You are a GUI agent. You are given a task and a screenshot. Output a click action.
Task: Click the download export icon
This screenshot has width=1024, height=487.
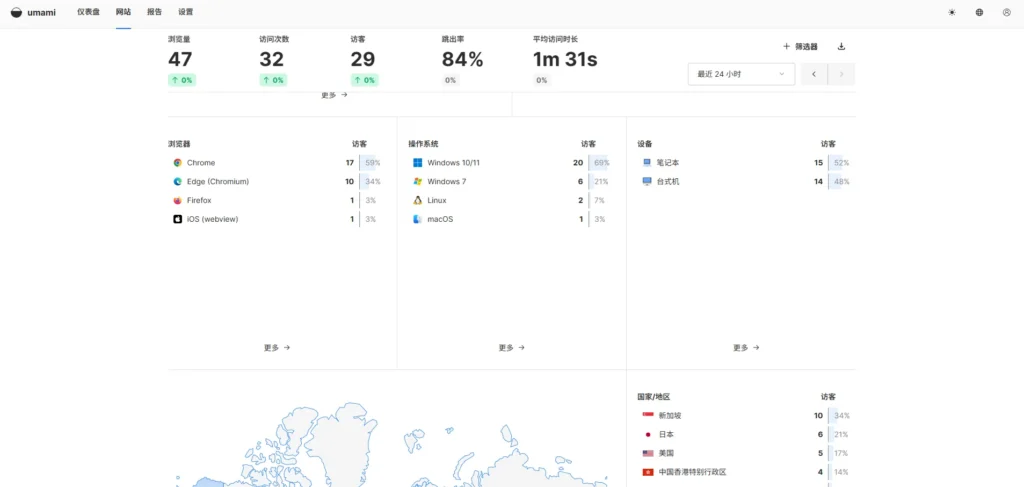[x=841, y=46]
